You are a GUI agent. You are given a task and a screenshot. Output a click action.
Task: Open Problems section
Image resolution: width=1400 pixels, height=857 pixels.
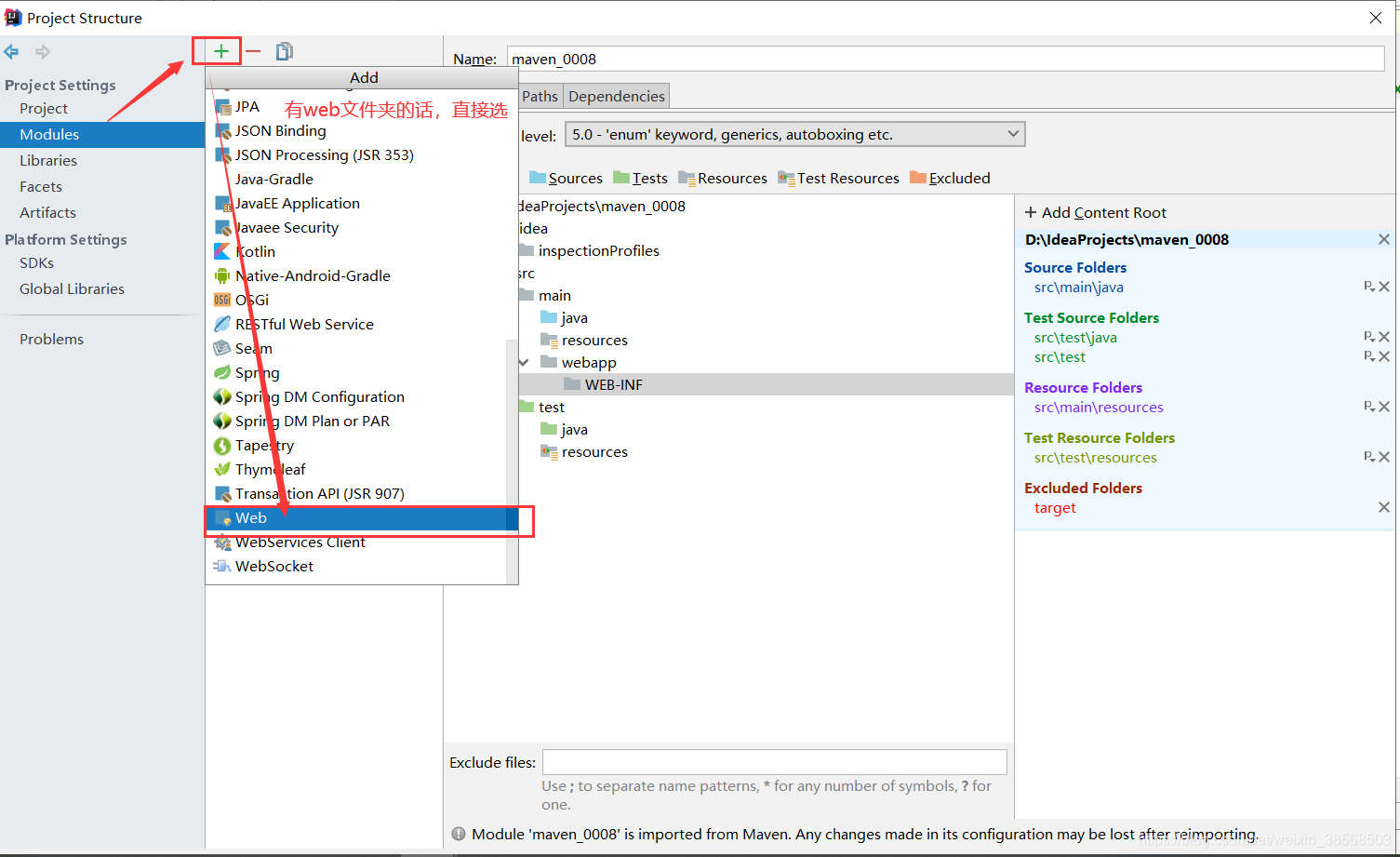pyautogui.click(x=51, y=340)
